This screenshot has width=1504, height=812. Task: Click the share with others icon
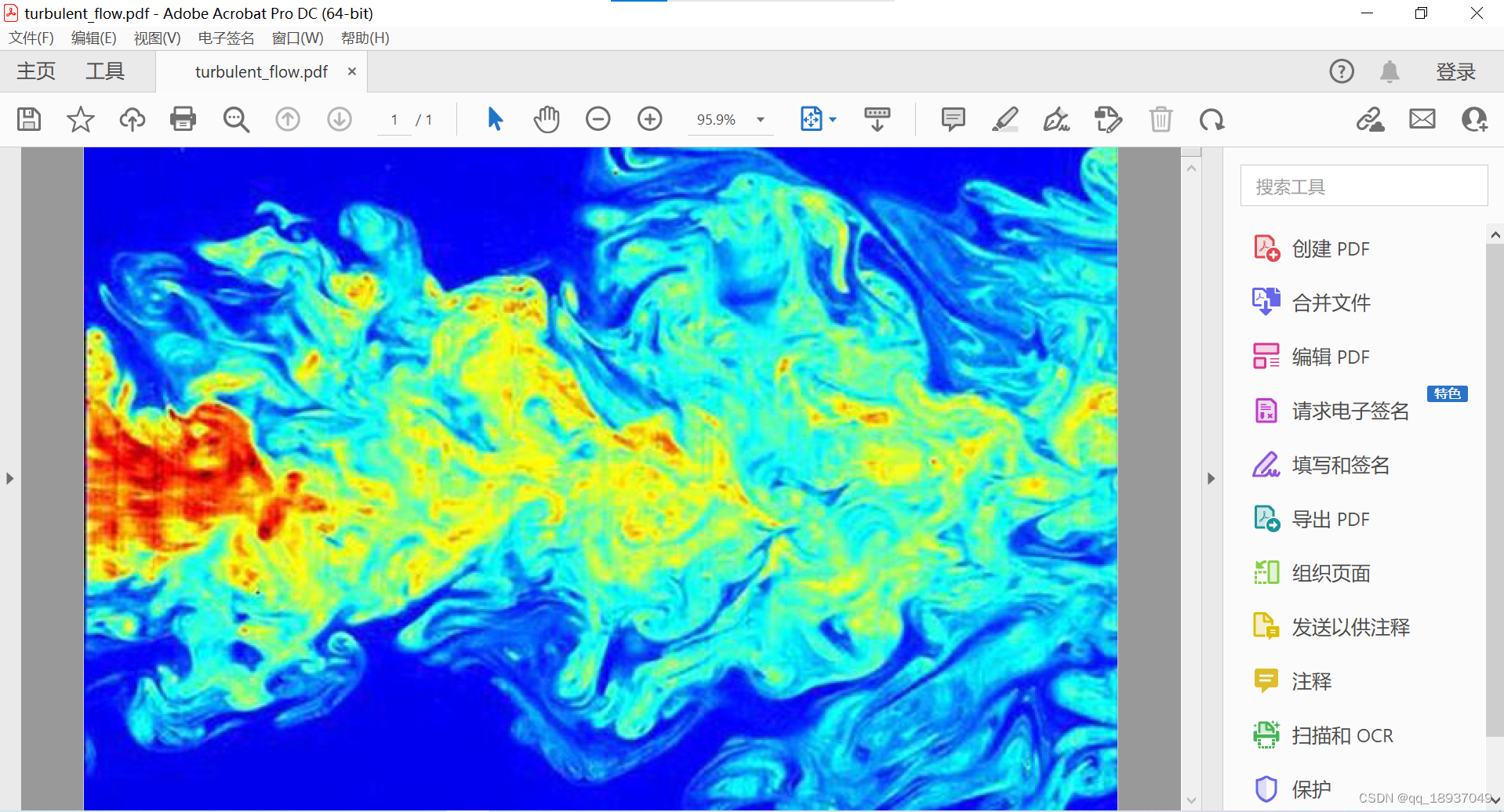point(1474,119)
